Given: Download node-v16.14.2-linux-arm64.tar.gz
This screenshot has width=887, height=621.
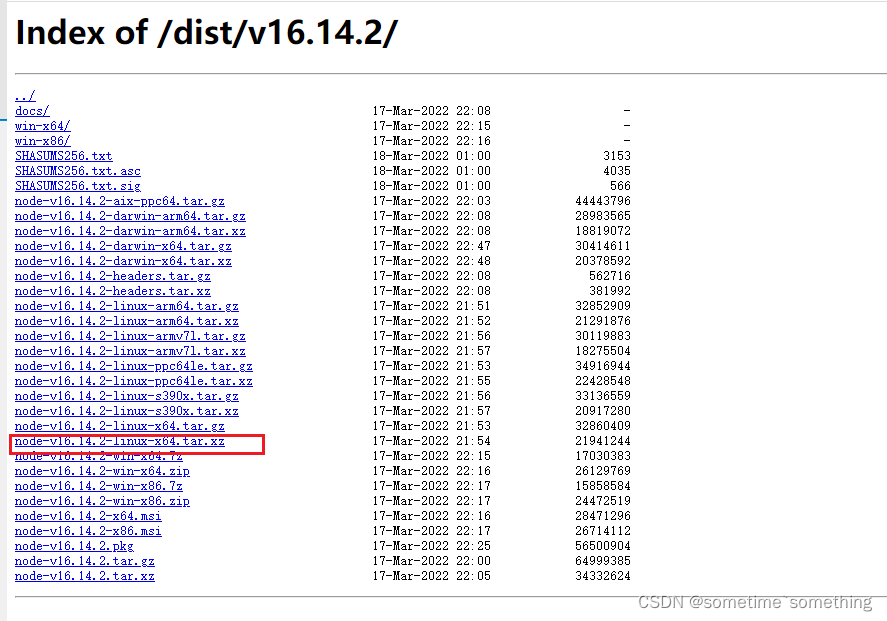Looking at the screenshot, I should click(127, 306).
